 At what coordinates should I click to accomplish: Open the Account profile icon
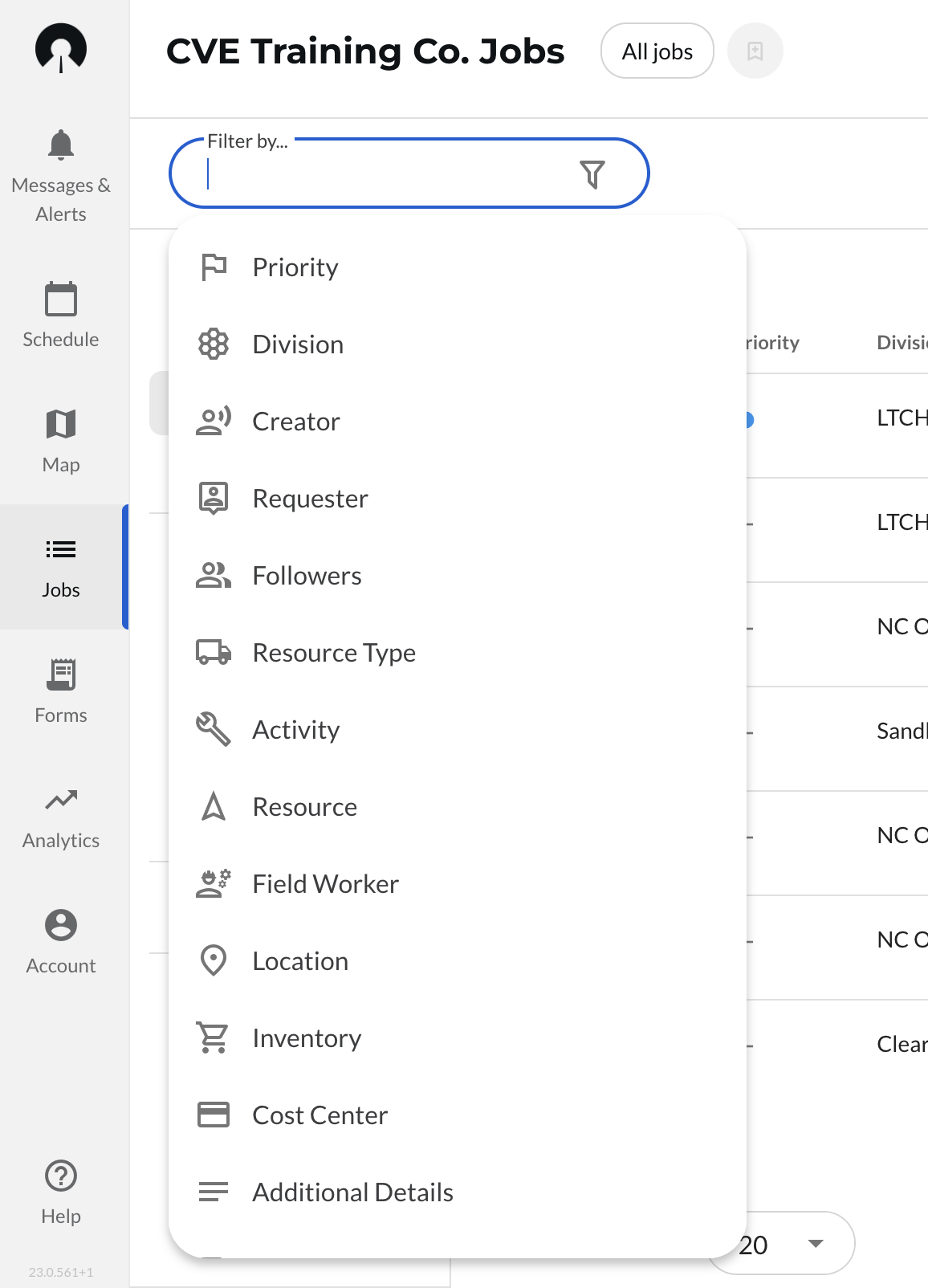(61, 926)
